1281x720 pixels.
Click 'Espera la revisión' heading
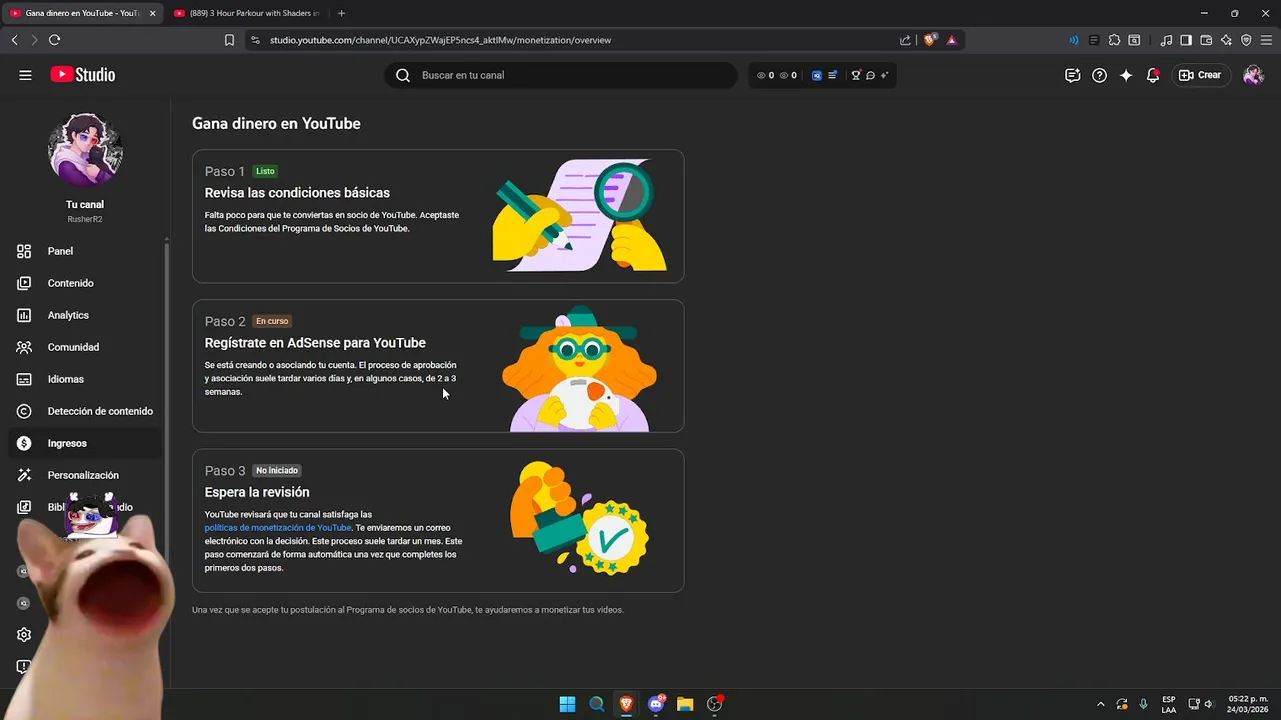point(257,492)
